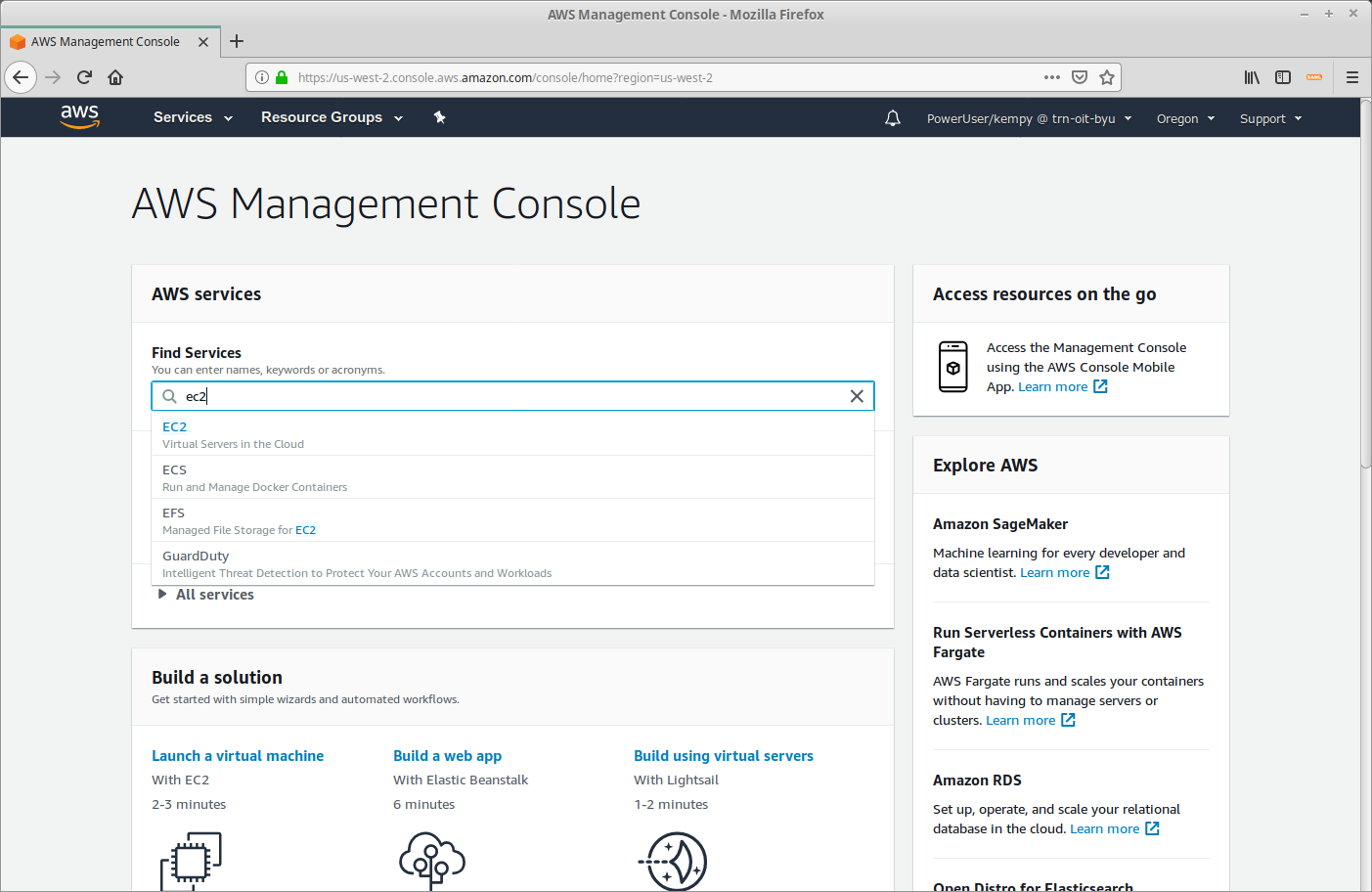Image resolution: width=1372 pixels, height=892 pixels.
Task: View the secure connection padlock details
Action: click(x=282, y=77)
